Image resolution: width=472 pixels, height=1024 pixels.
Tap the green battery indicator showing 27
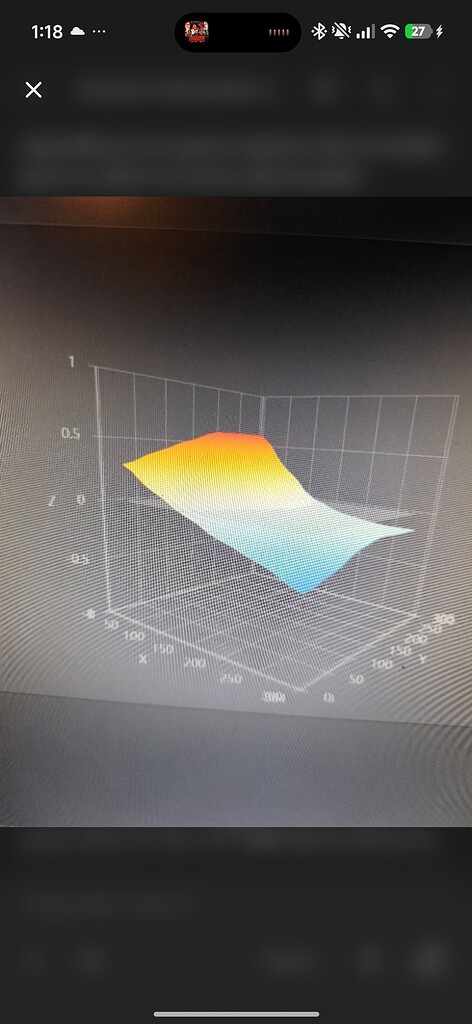418,31
